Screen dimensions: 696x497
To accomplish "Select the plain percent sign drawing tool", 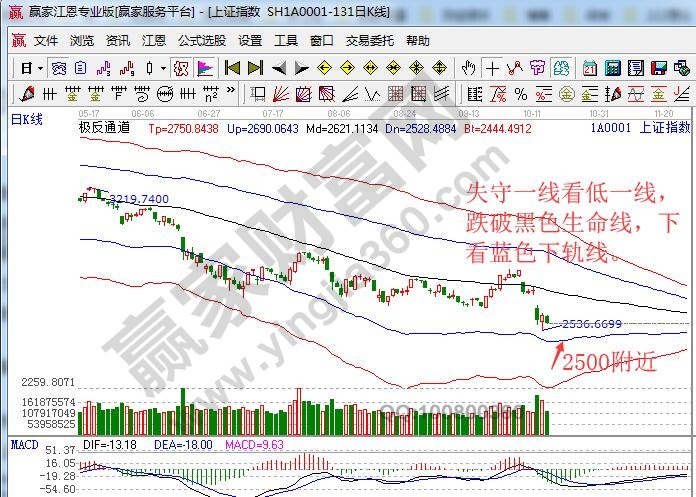I will (x=520, y=94).
